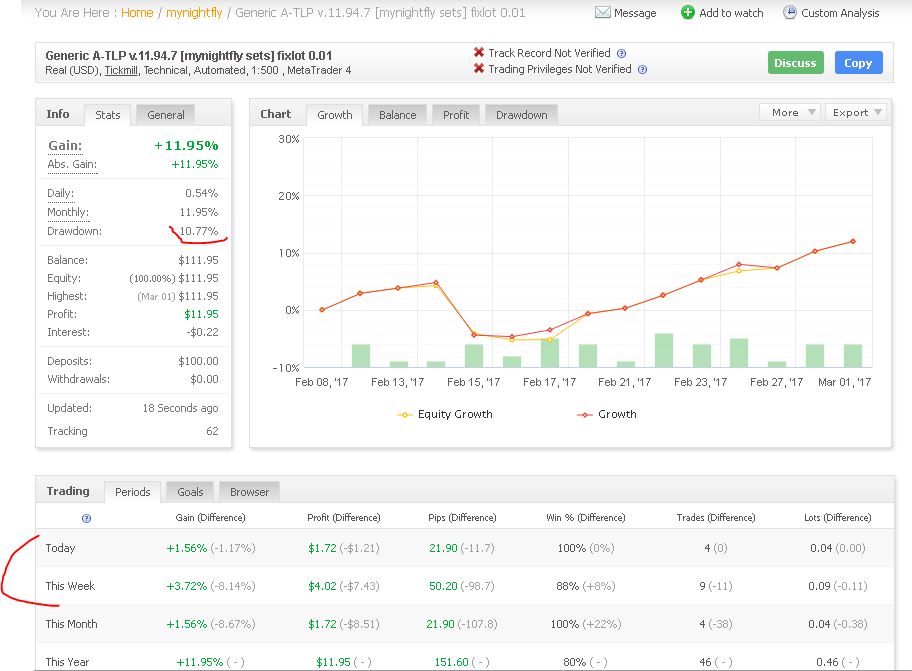Image resolution: width=912 pixels, height=671 pixels.
Task: Switch to the Stats tab
Action: click(108, 115)
